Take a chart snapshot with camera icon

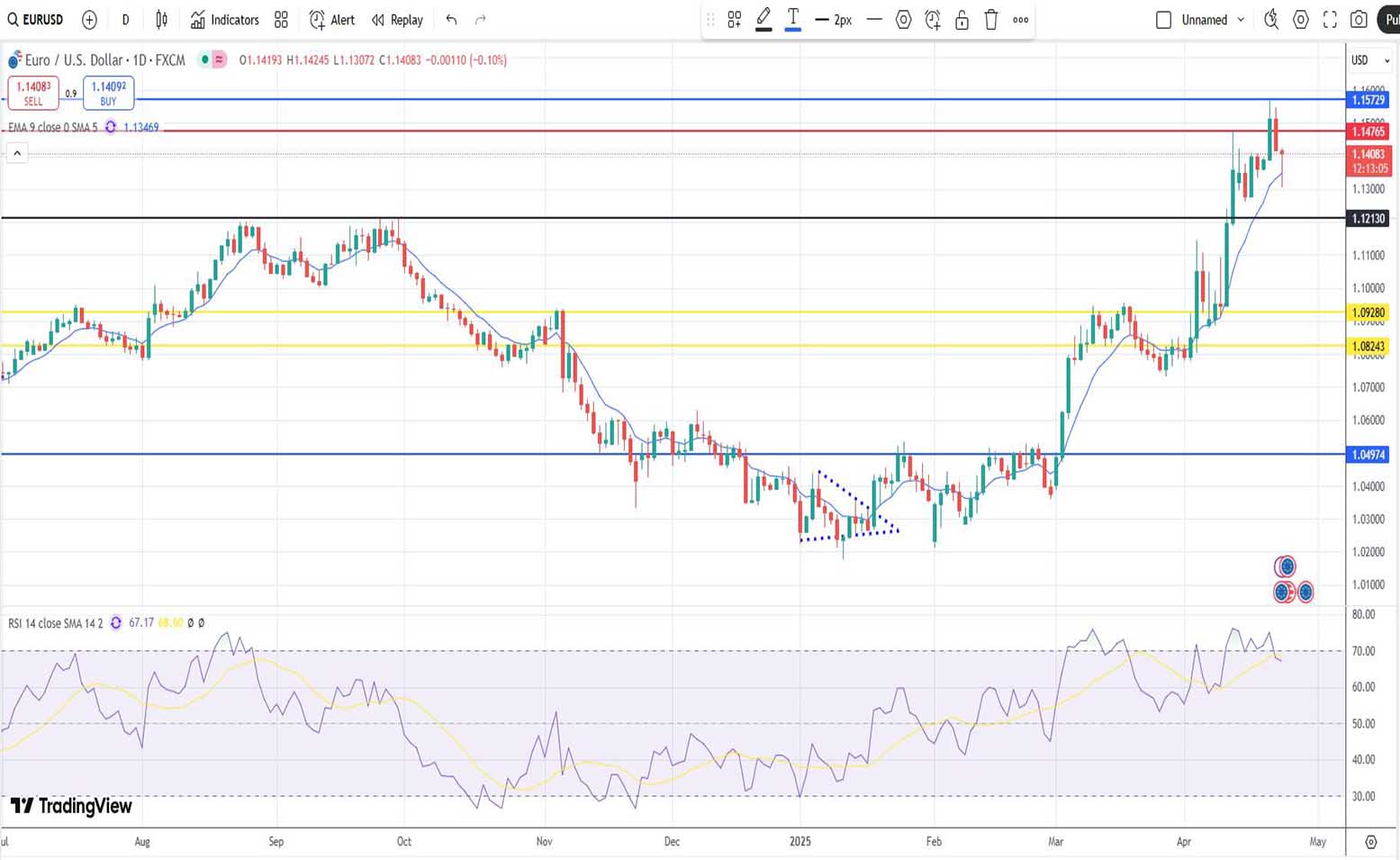click(x=1359, y=20)
